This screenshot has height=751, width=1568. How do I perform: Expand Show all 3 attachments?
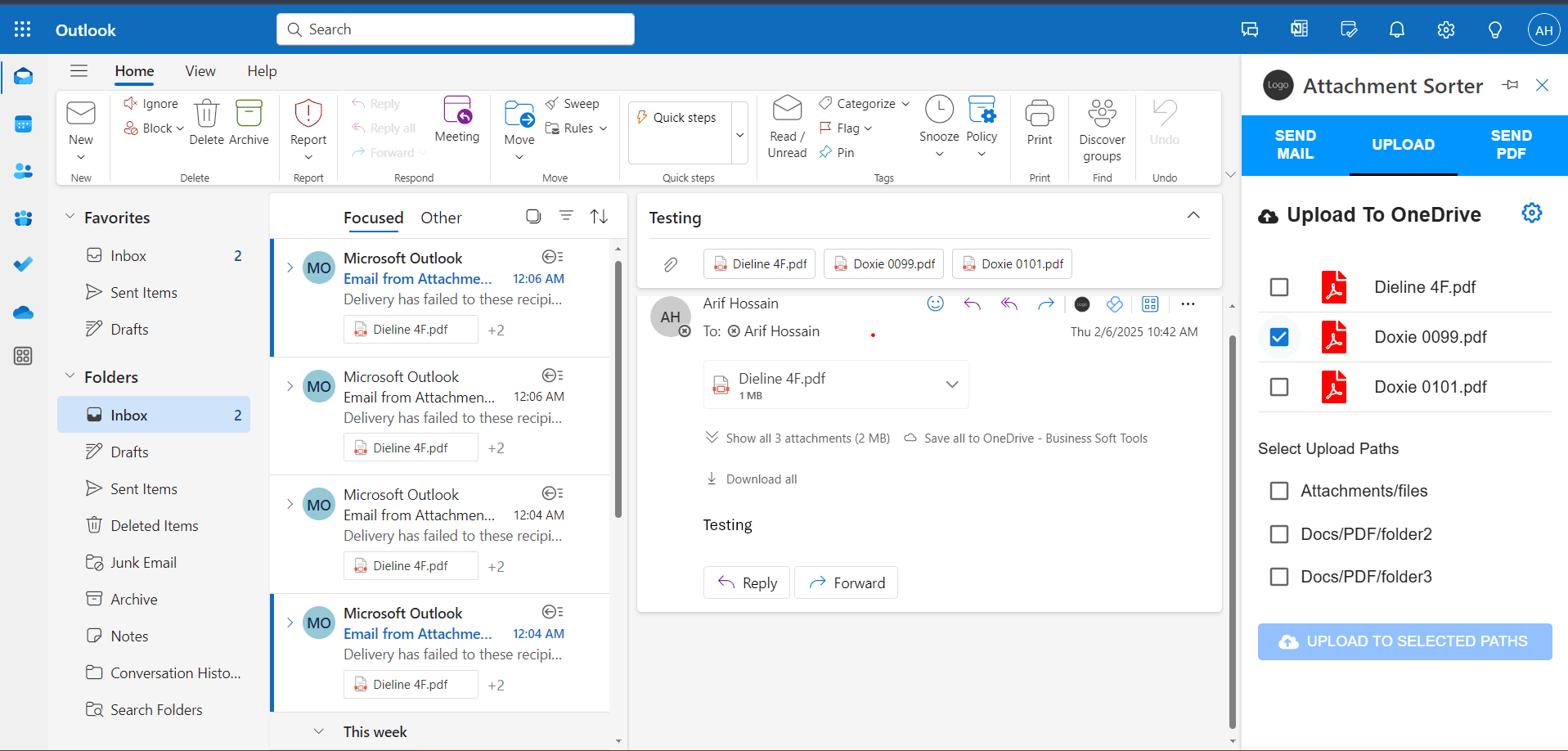pyautogui.click(x=797, y=438)
